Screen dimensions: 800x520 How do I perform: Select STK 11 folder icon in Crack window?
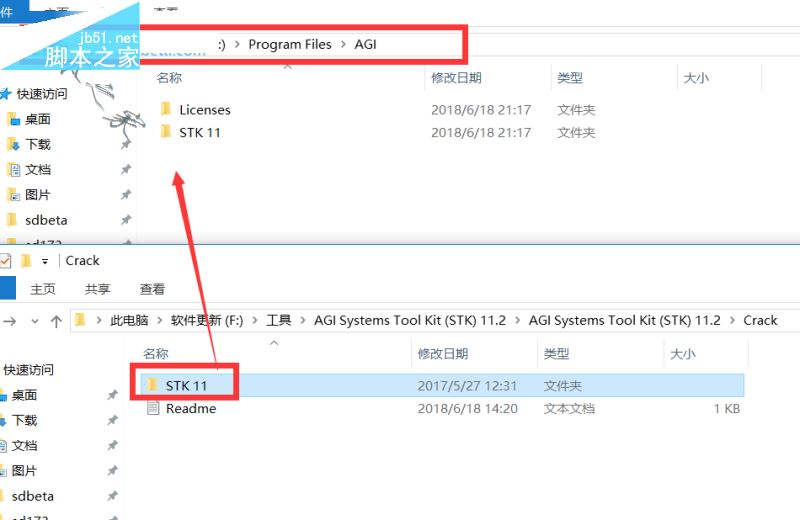coord(152,384)
